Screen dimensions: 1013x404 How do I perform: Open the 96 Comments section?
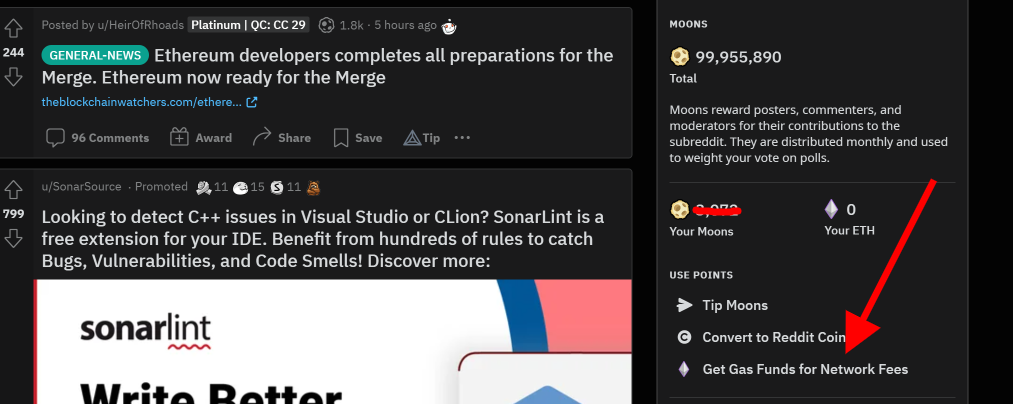pos(98,138)
